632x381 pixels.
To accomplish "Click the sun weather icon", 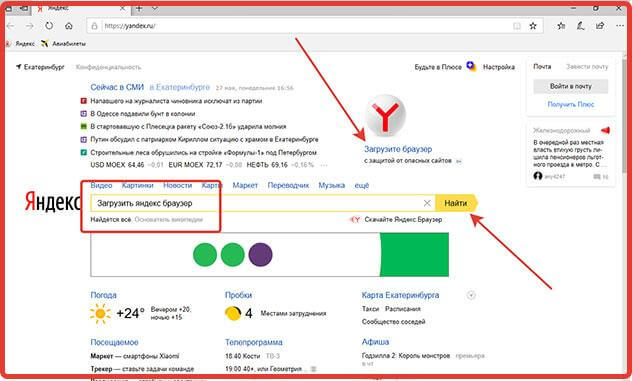I will click(x=100, y=314).
